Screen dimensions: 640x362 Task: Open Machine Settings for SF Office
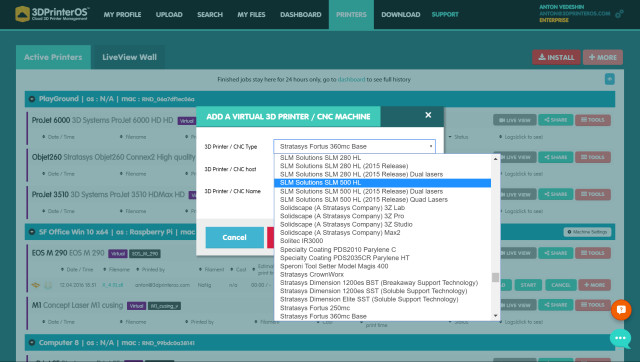pyautogui.click(x=587, y=232)
